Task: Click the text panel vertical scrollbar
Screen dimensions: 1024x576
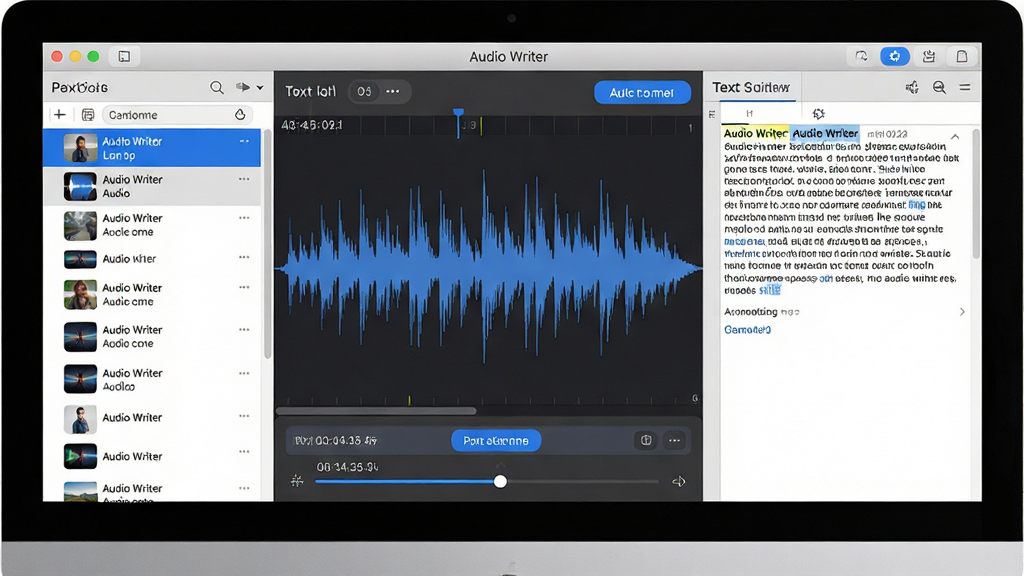Action: pyautogui.click(x=976, y=193)
